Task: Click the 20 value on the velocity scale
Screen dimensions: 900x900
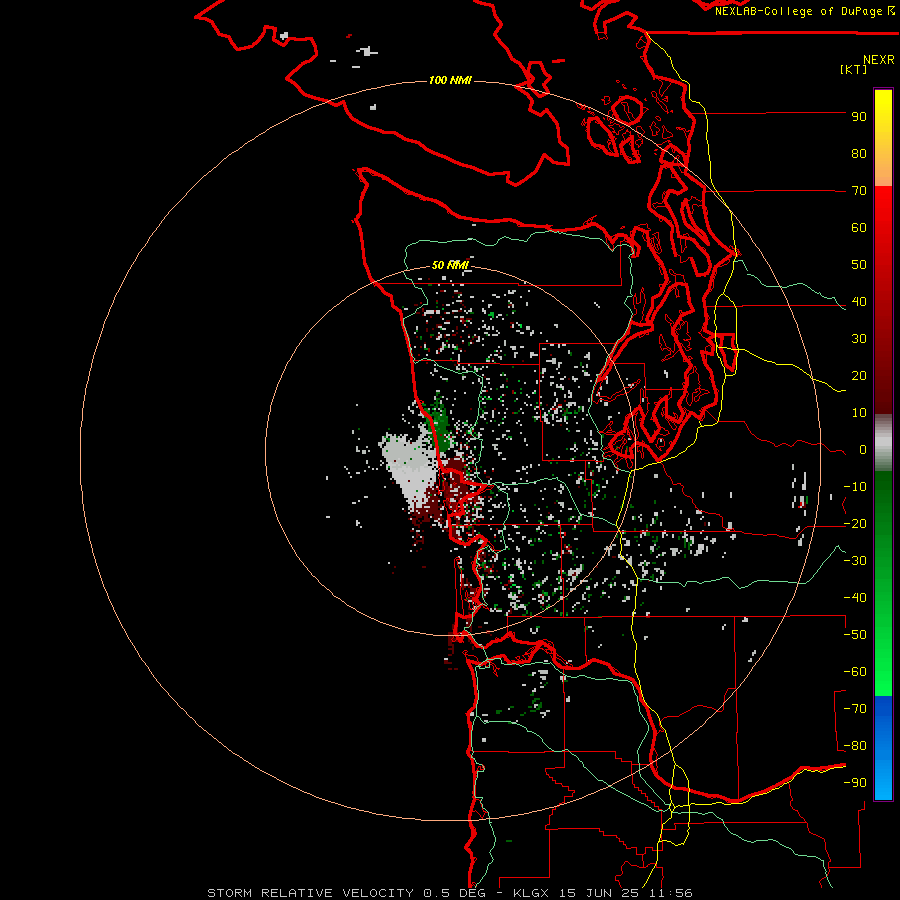Action: [859, 376]
